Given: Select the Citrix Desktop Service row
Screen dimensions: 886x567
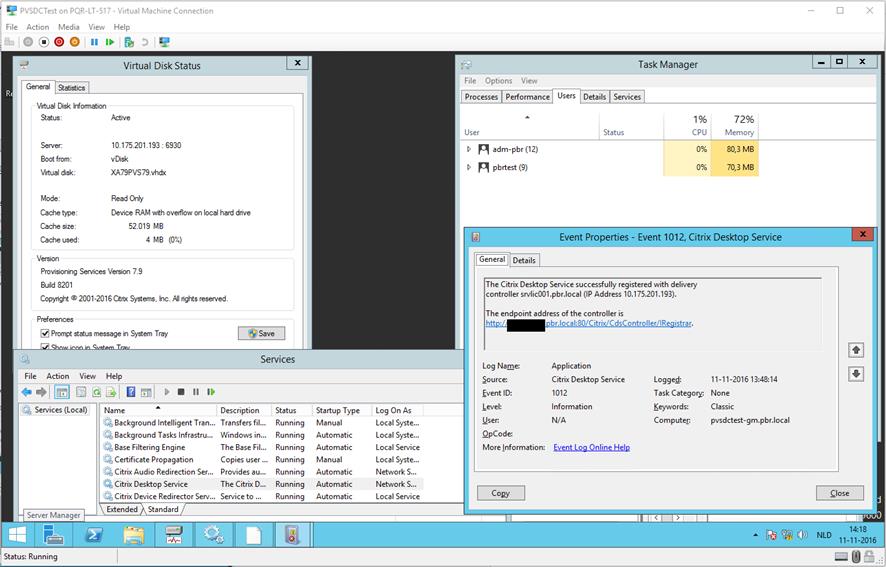Looking at the screenshot, I should coord(263,484).
